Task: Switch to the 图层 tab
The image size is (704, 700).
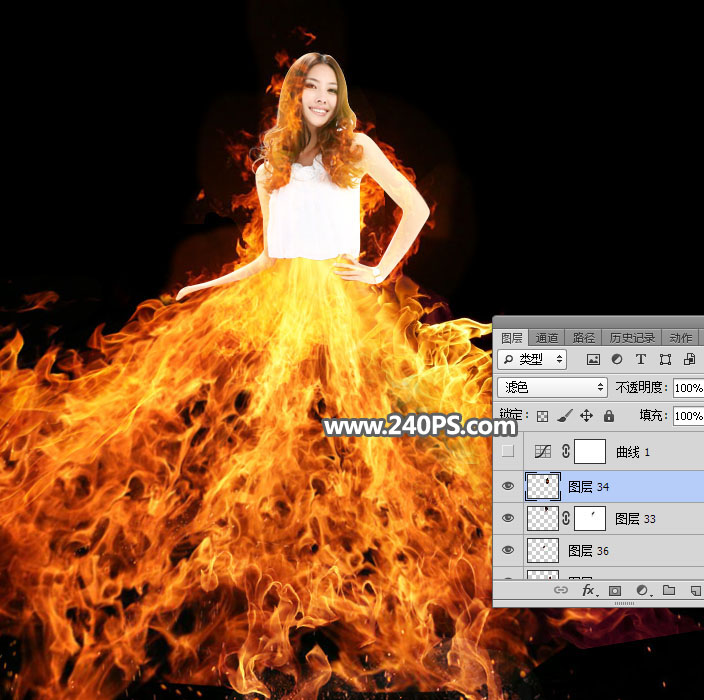Action: click(511, 338)
